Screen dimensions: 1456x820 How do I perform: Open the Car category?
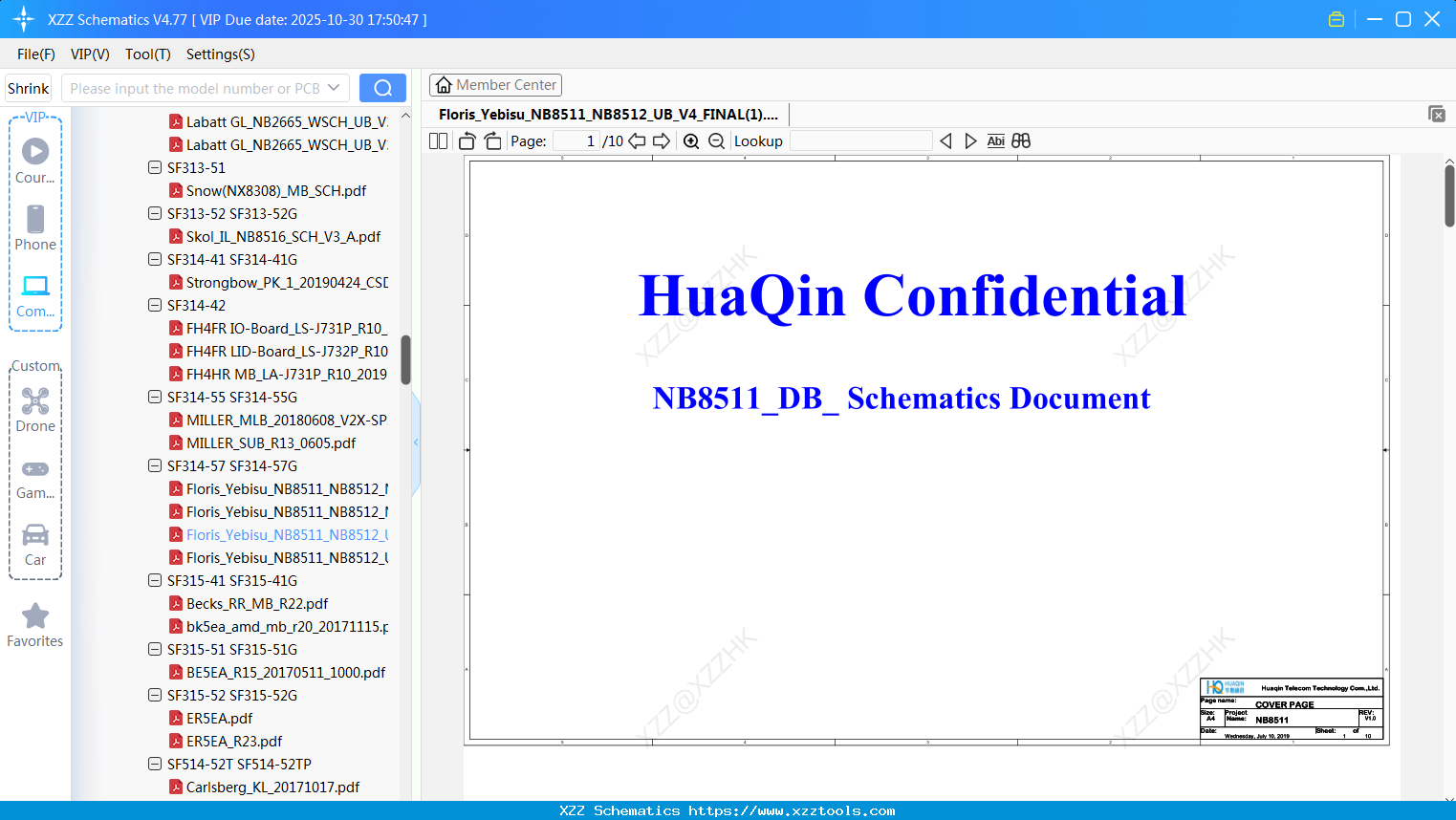tap(35, 544)
